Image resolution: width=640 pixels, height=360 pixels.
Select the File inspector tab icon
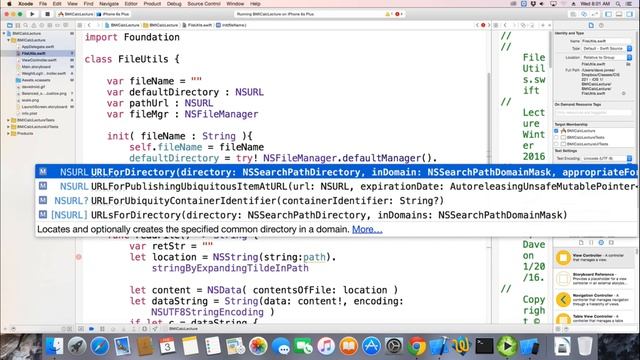click(591, 25)
